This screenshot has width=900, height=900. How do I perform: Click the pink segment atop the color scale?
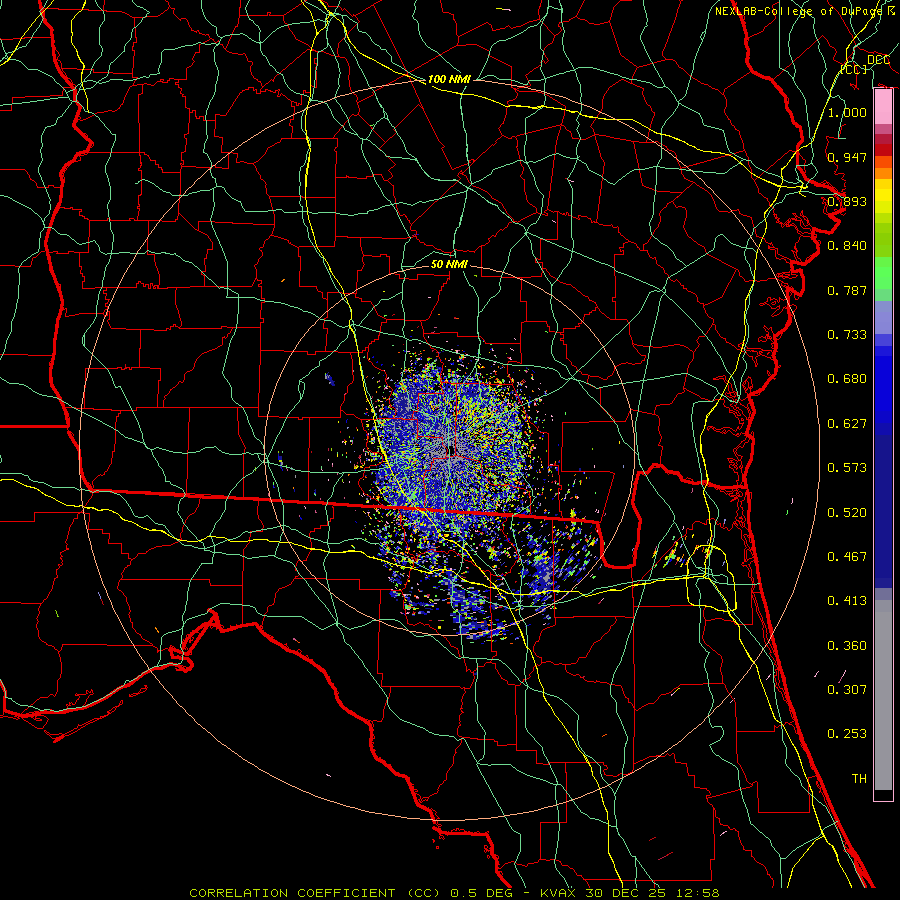click(x=883, y=107)
